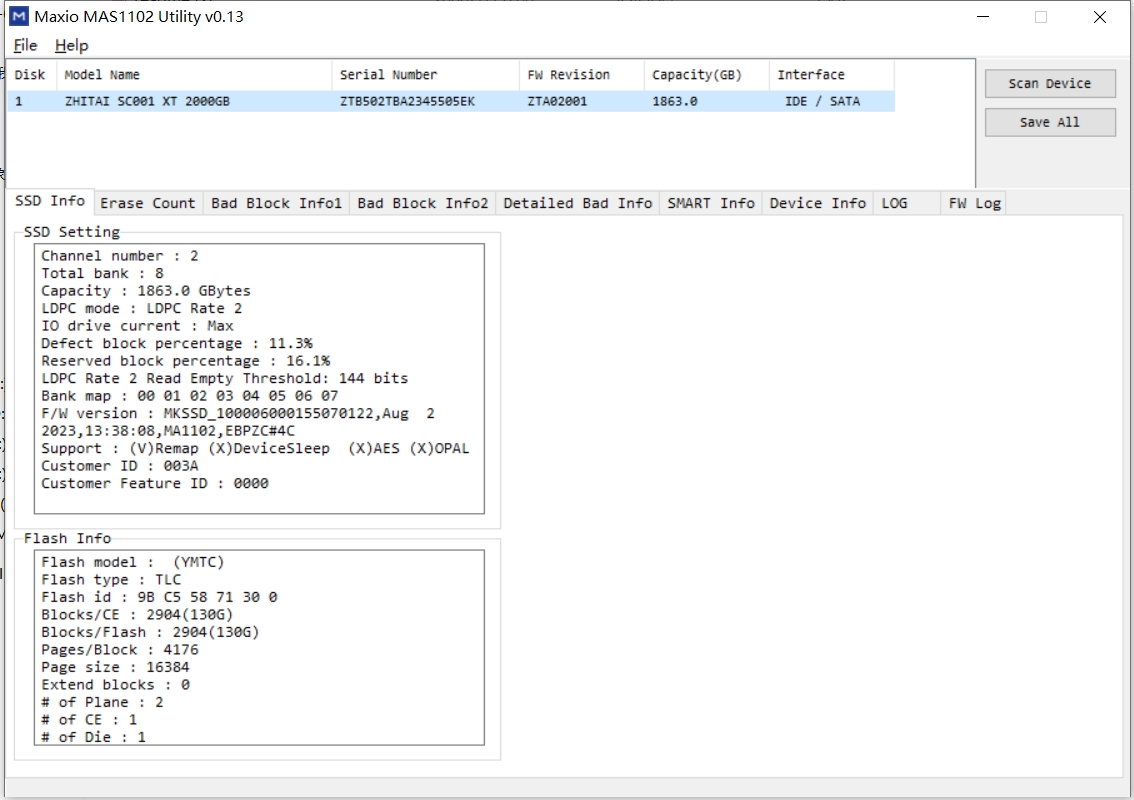Viewport: 1134px width, 800px height.
Task: Close the Maxio MAS1102 Utility window
Action: pyautogui.click(x=1099, y=17)
